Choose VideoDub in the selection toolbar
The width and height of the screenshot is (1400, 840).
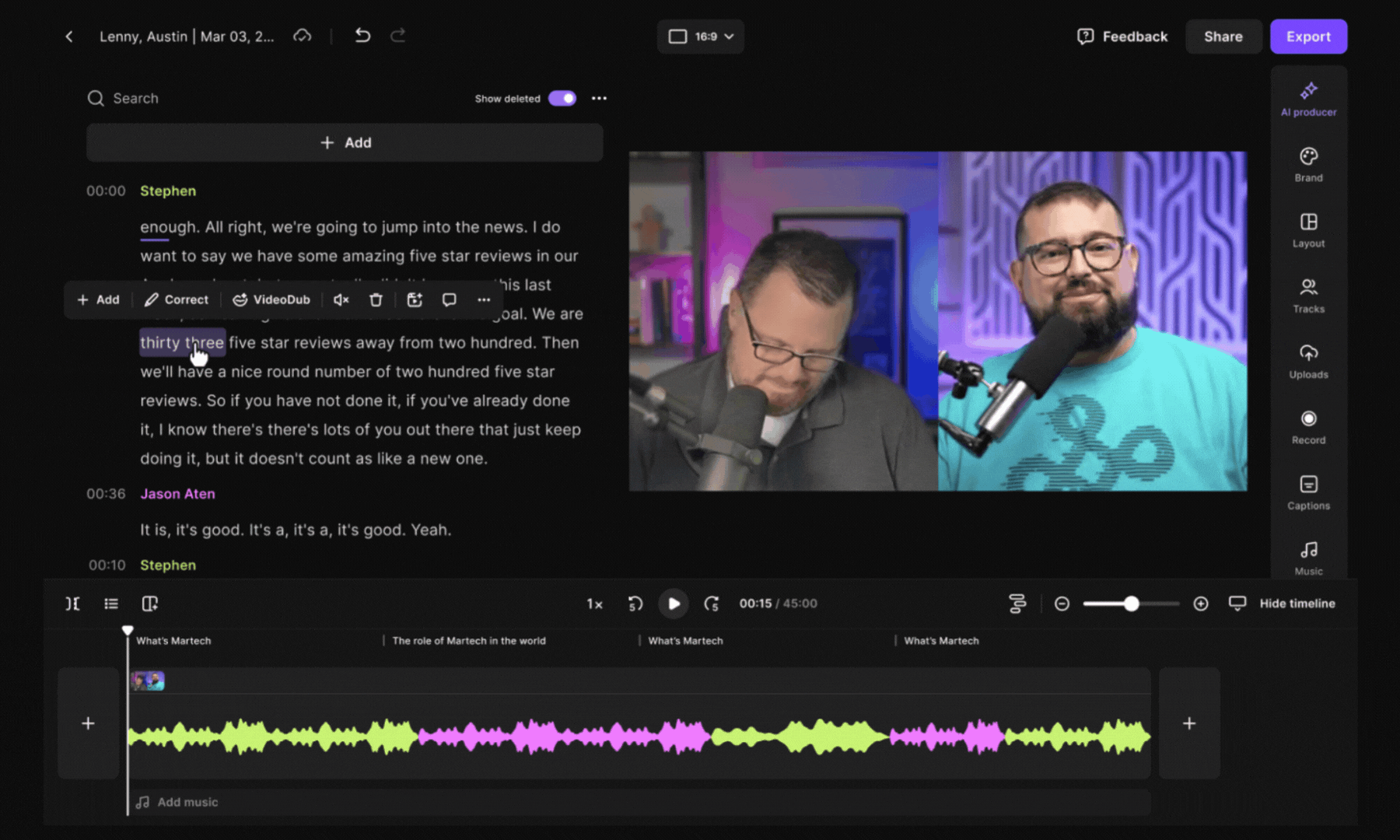(x=271, y=300)
